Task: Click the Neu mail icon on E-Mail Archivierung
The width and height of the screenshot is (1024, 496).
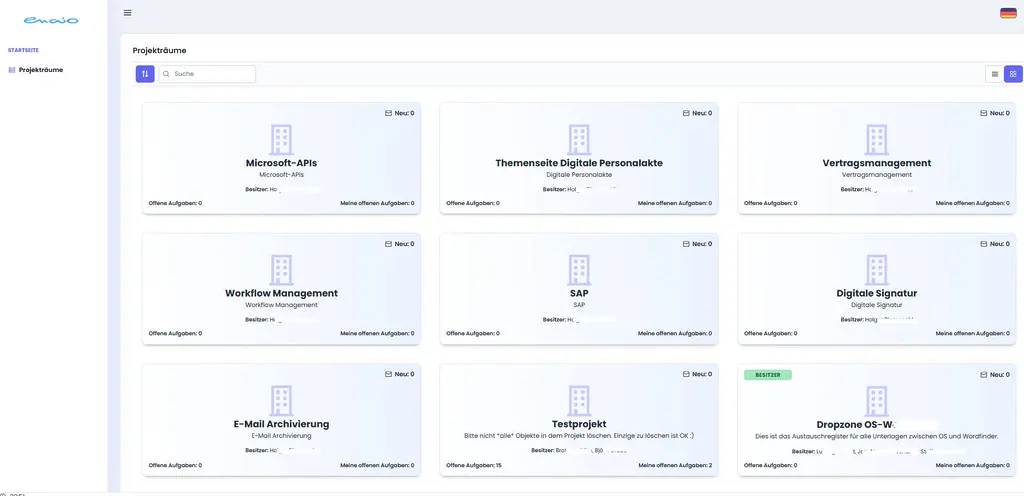Action: (x=388, y=374)
